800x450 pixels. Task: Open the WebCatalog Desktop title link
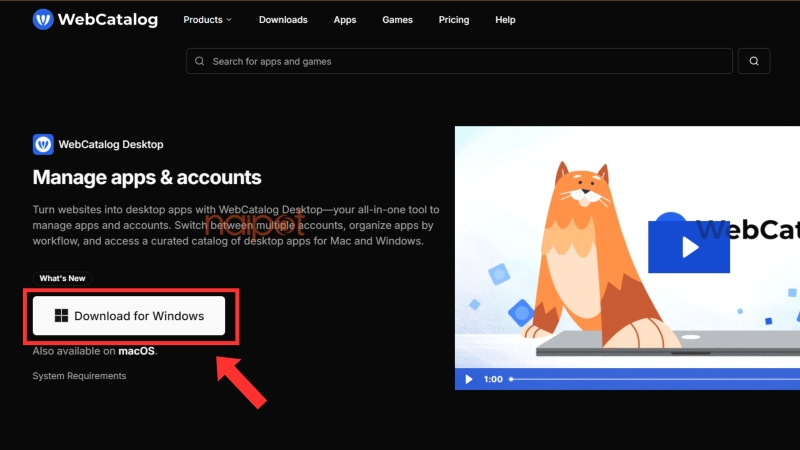pyautogui.click(x=110, y=144)
